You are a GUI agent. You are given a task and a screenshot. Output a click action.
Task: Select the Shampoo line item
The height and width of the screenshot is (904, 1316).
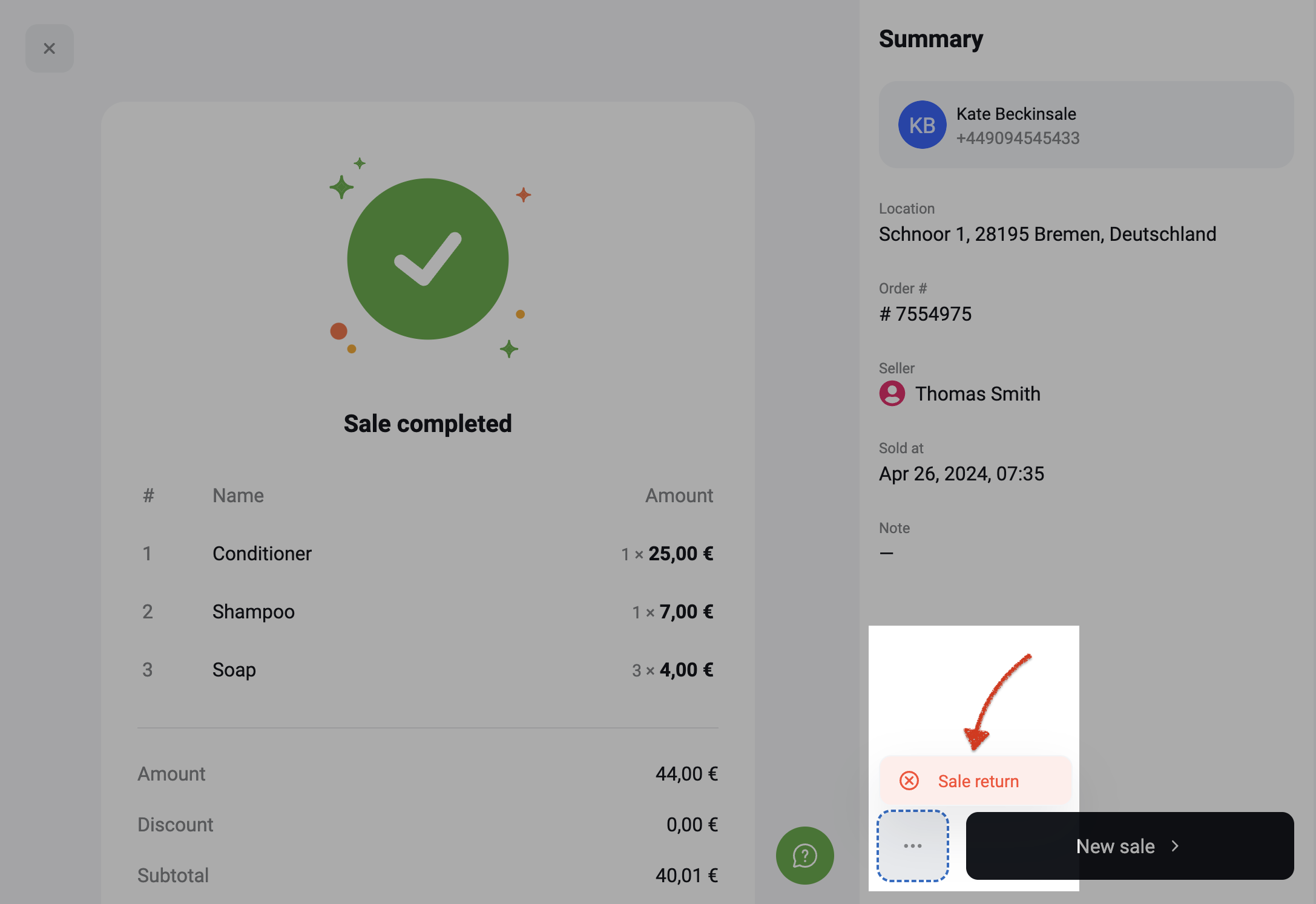[x=428, y=612]
